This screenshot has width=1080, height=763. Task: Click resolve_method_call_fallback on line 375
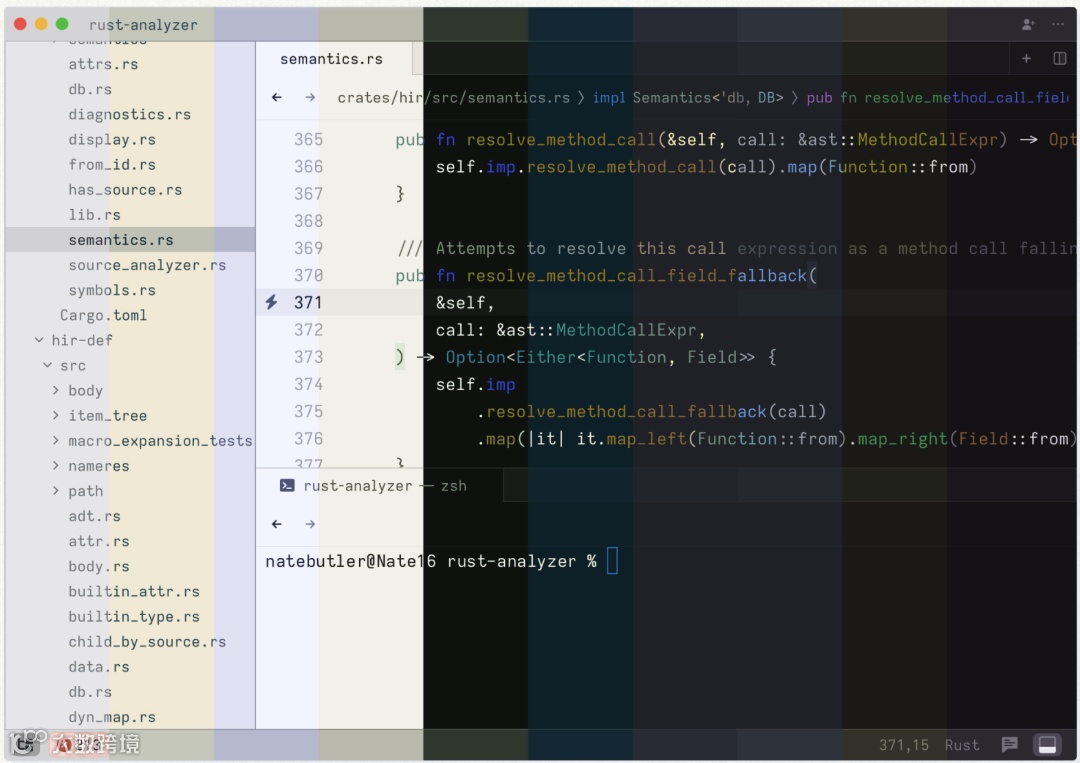coord(626,412)
